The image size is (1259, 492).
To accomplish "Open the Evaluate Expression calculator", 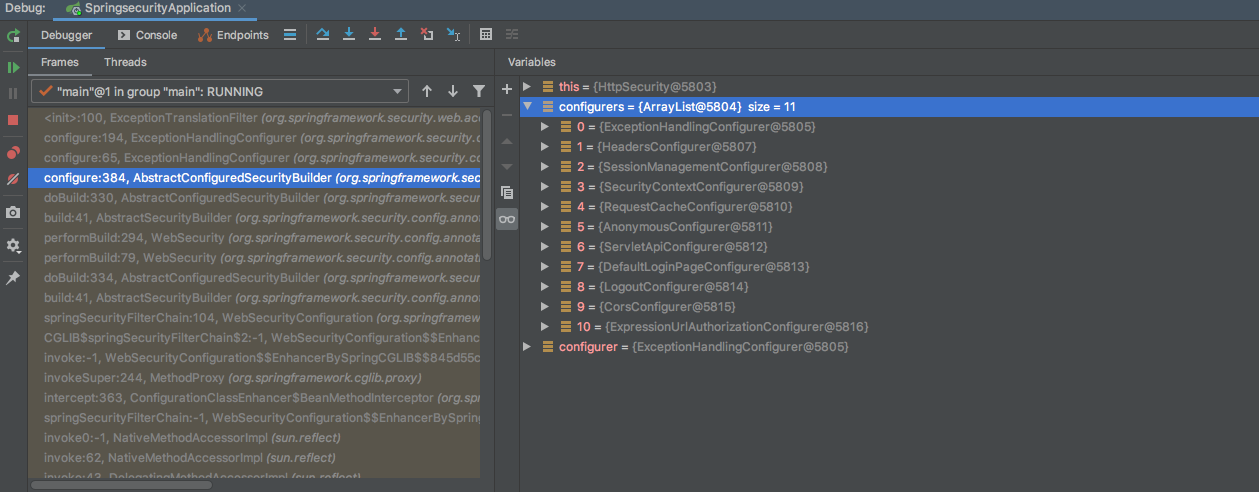I will click(486, 34).
